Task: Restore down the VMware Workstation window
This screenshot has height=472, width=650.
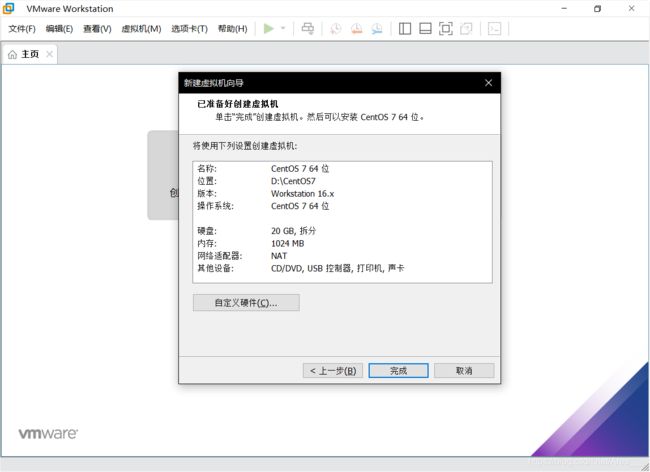Action: pyautogui.click(x=597, y=8)
